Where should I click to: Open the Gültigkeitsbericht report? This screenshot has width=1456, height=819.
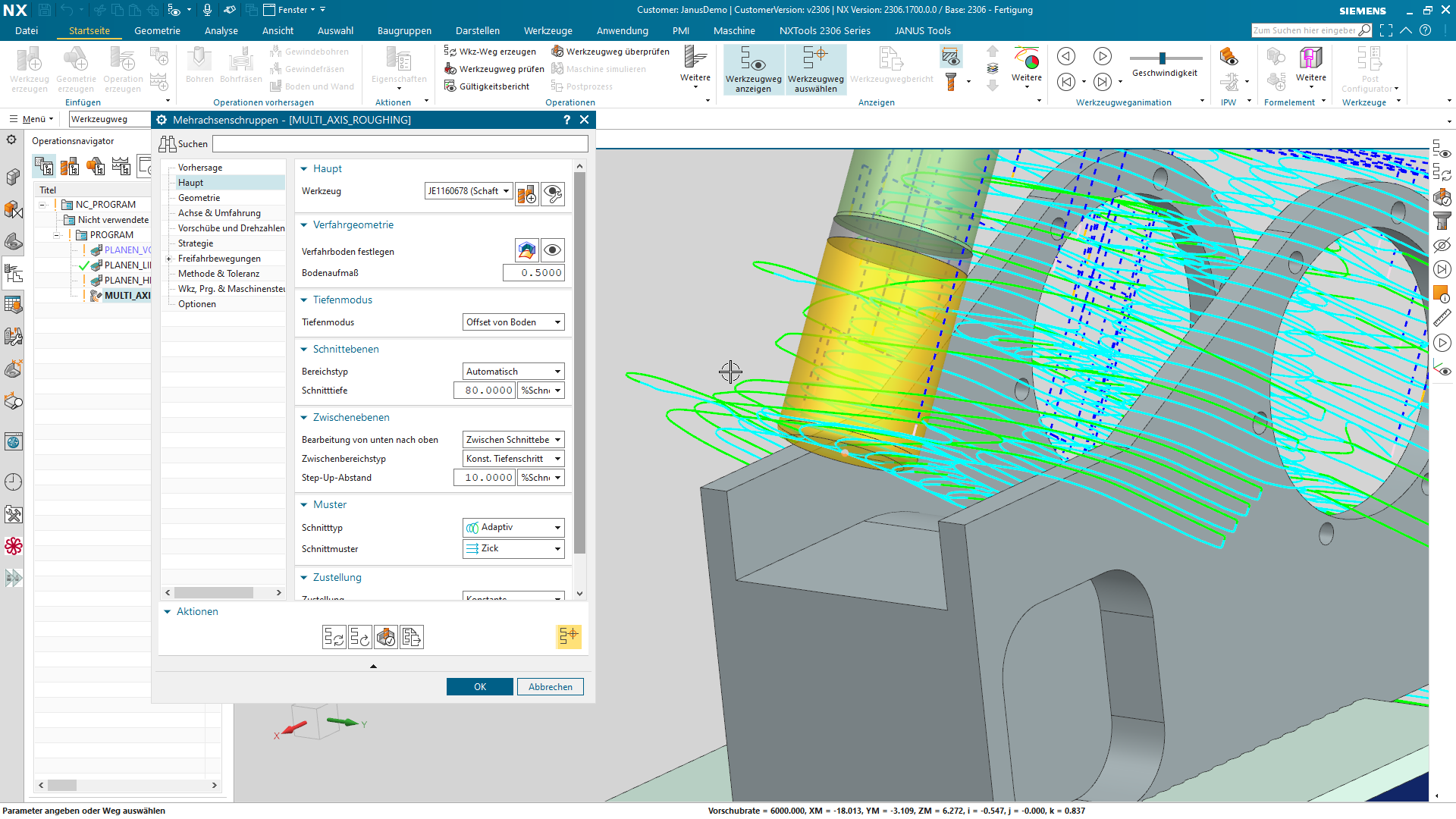point(487,86)
